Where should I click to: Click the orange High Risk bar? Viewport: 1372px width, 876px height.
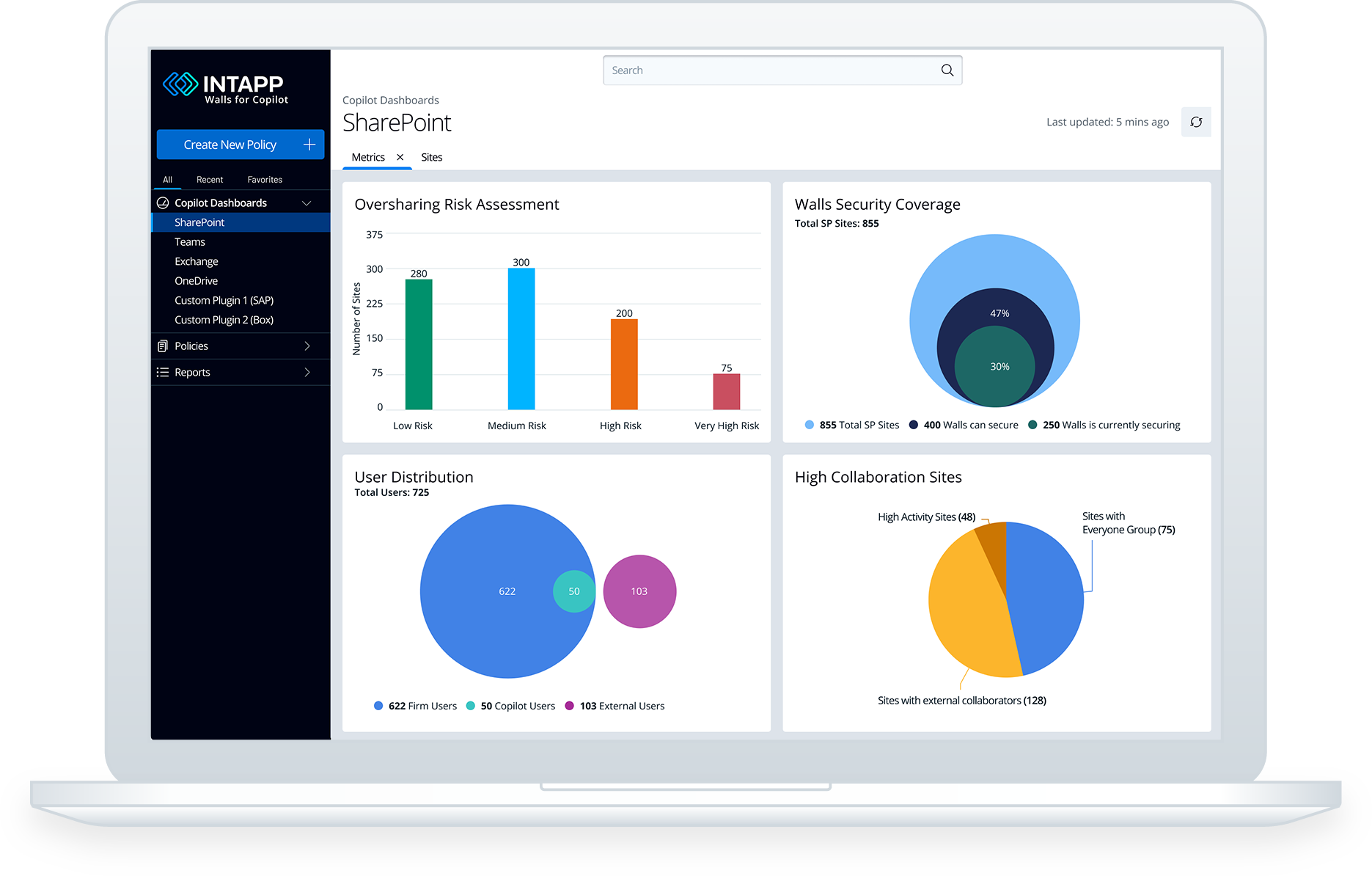click(624, 364)
